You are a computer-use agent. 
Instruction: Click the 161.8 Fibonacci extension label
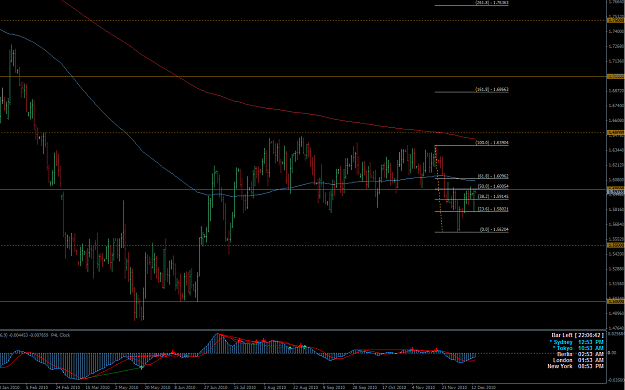tap(492, 90)
